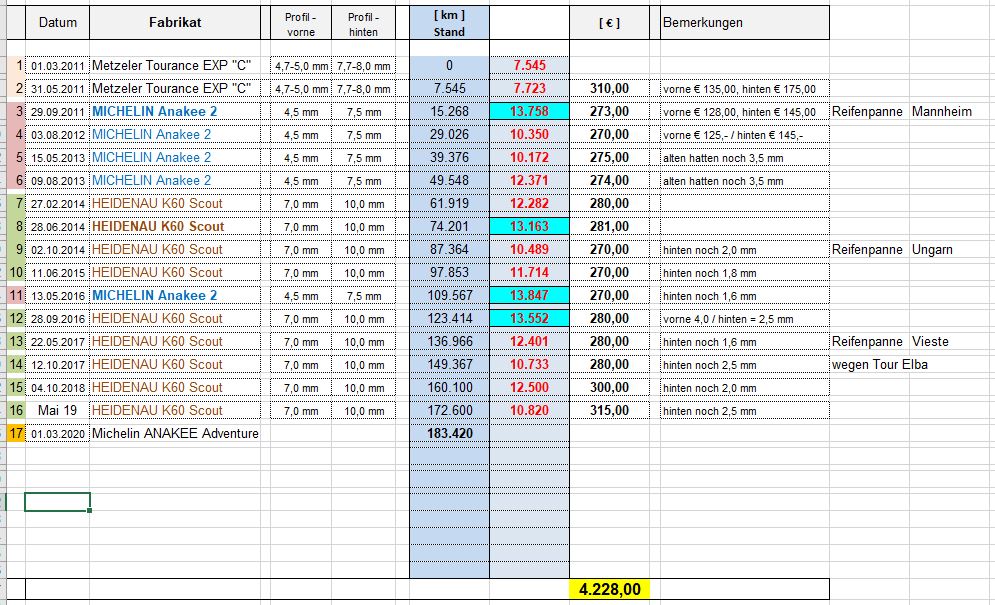Select the date cell 01.03.2020
The image size is (995, 605).
pyautogui.click(x=57, y=433)
